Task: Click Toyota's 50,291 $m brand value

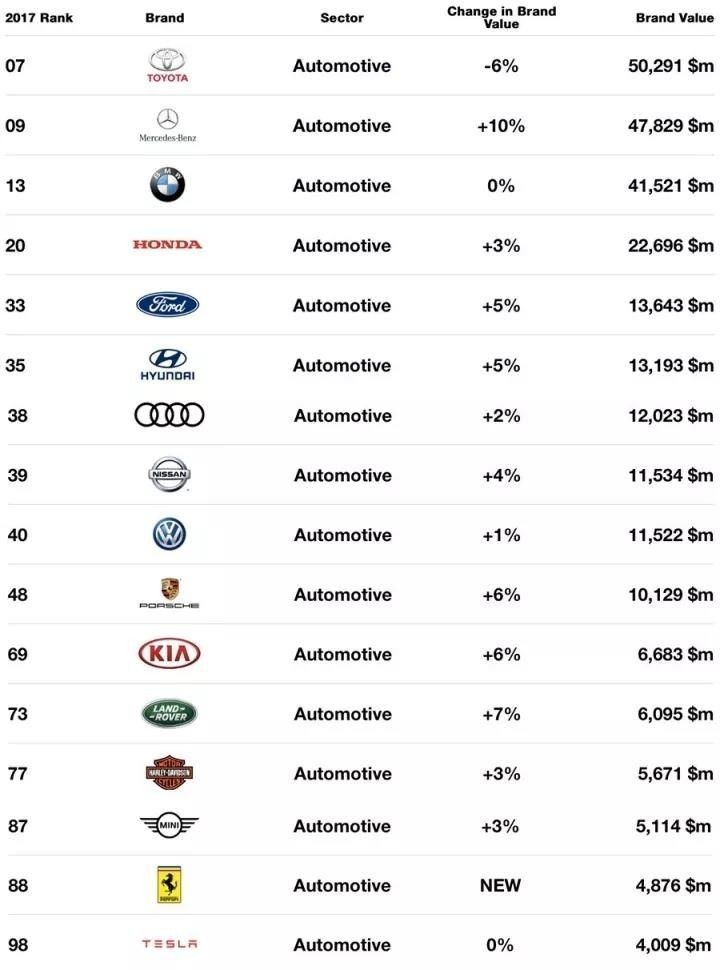Action: point(663,66)
